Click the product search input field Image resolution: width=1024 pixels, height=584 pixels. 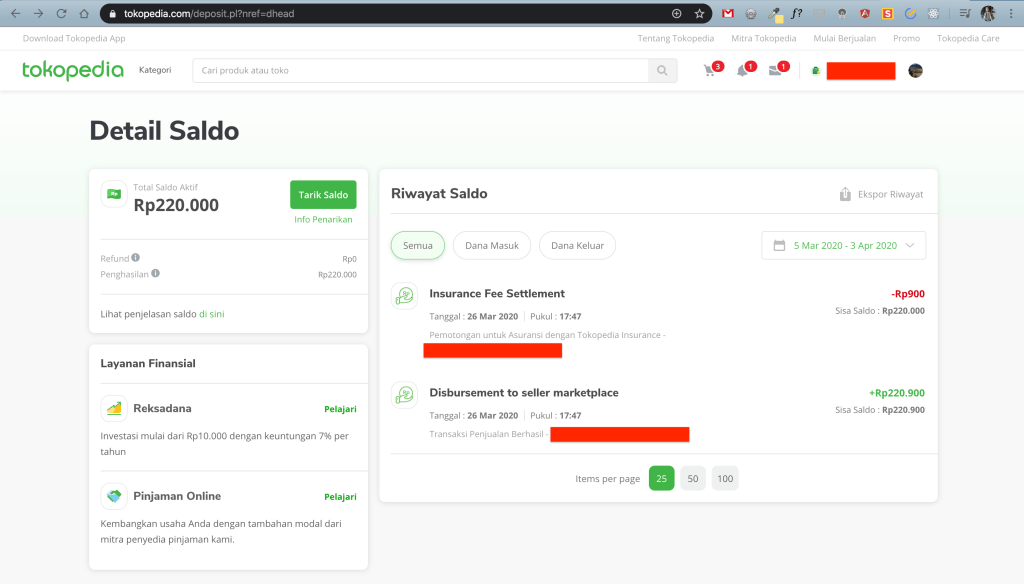[x=420, y=71]
